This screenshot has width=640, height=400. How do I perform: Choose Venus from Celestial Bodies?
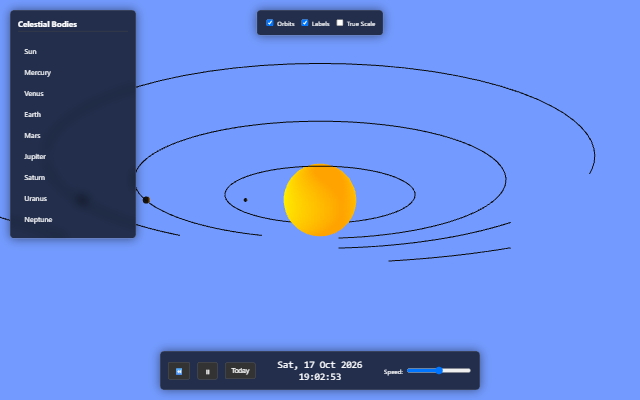73,93
